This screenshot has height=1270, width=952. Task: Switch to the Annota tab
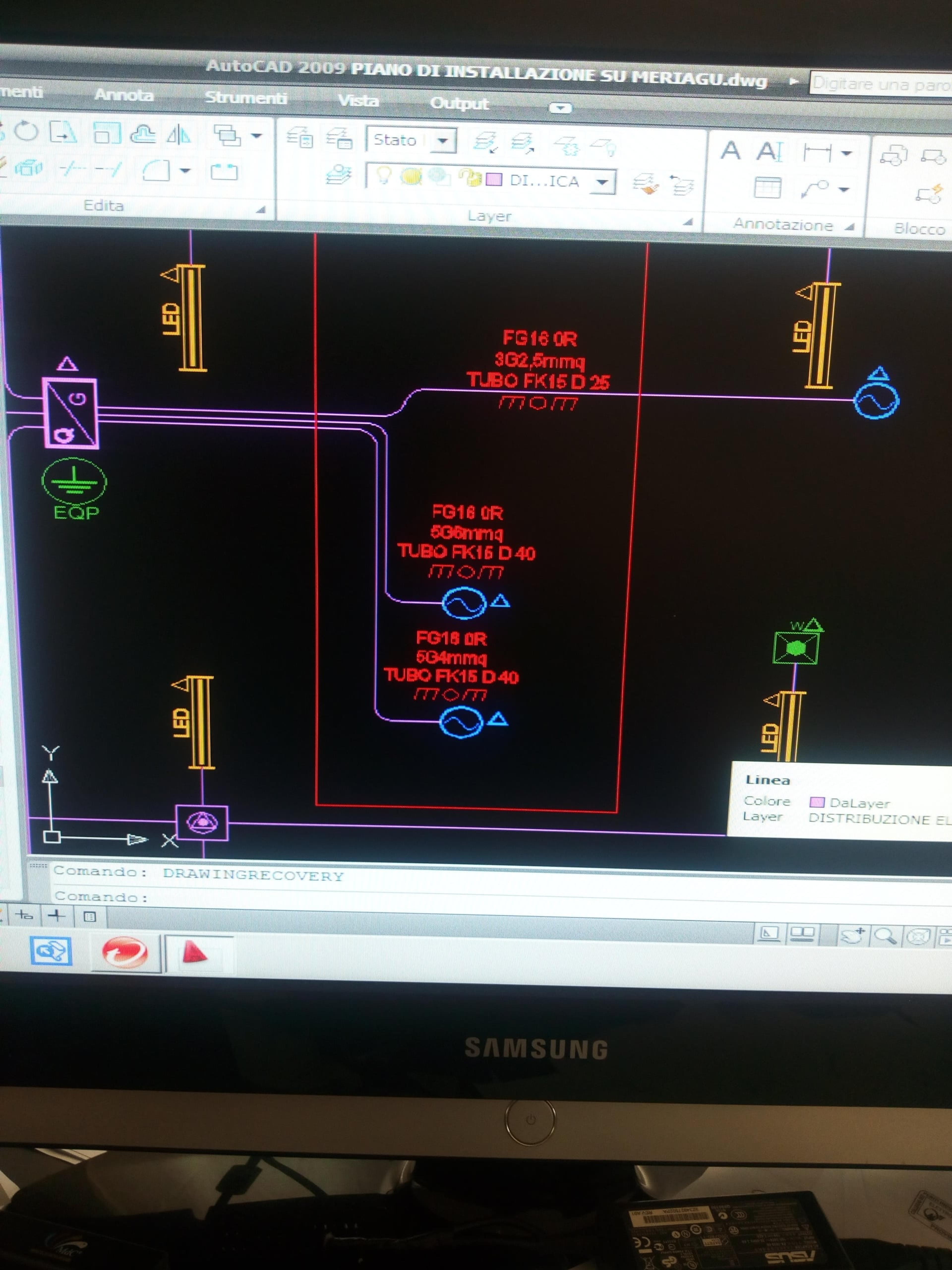[x=124, y=95]
